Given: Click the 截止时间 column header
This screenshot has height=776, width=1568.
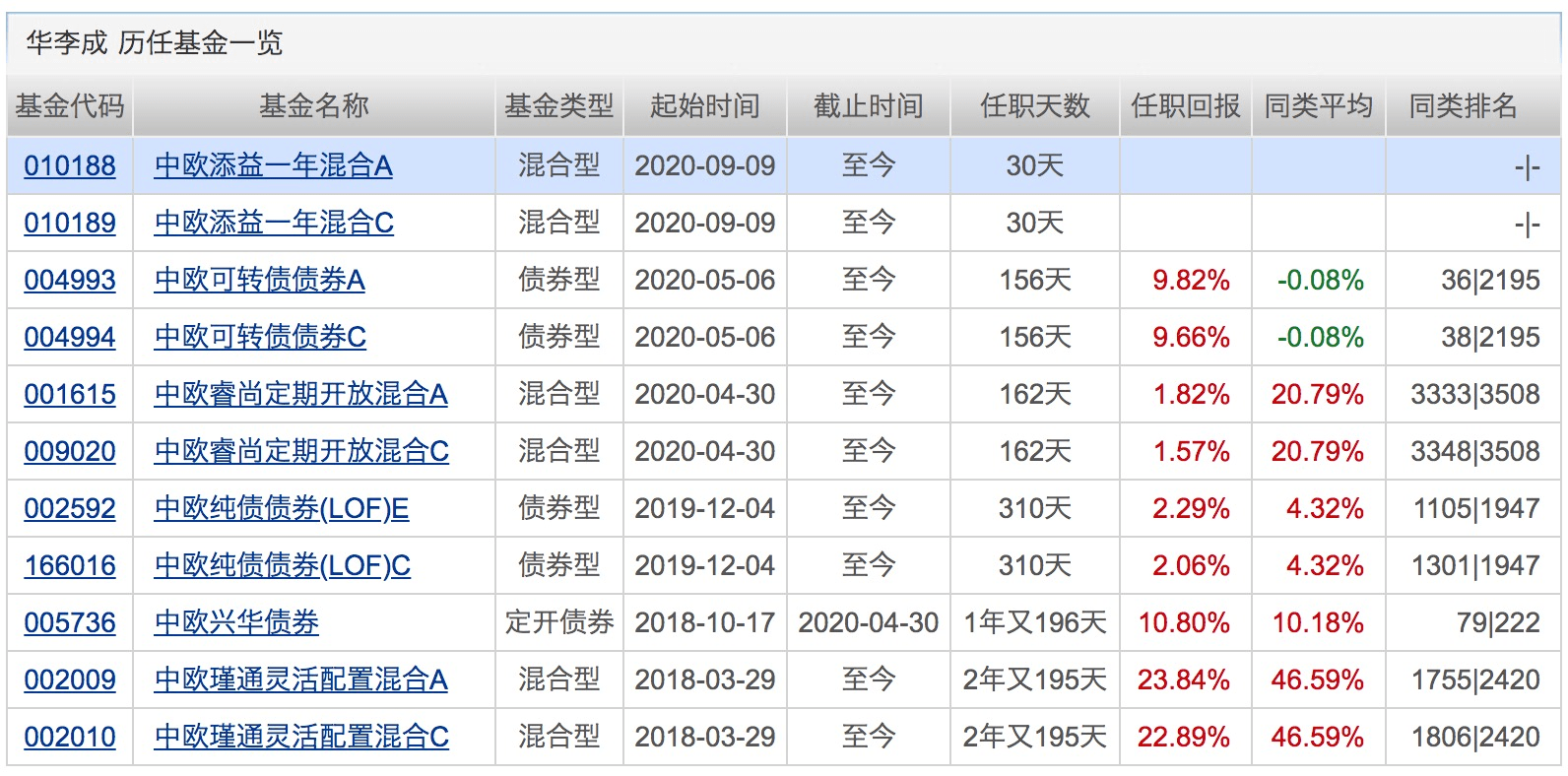Looking at the screenshot, I should [869, 105].
